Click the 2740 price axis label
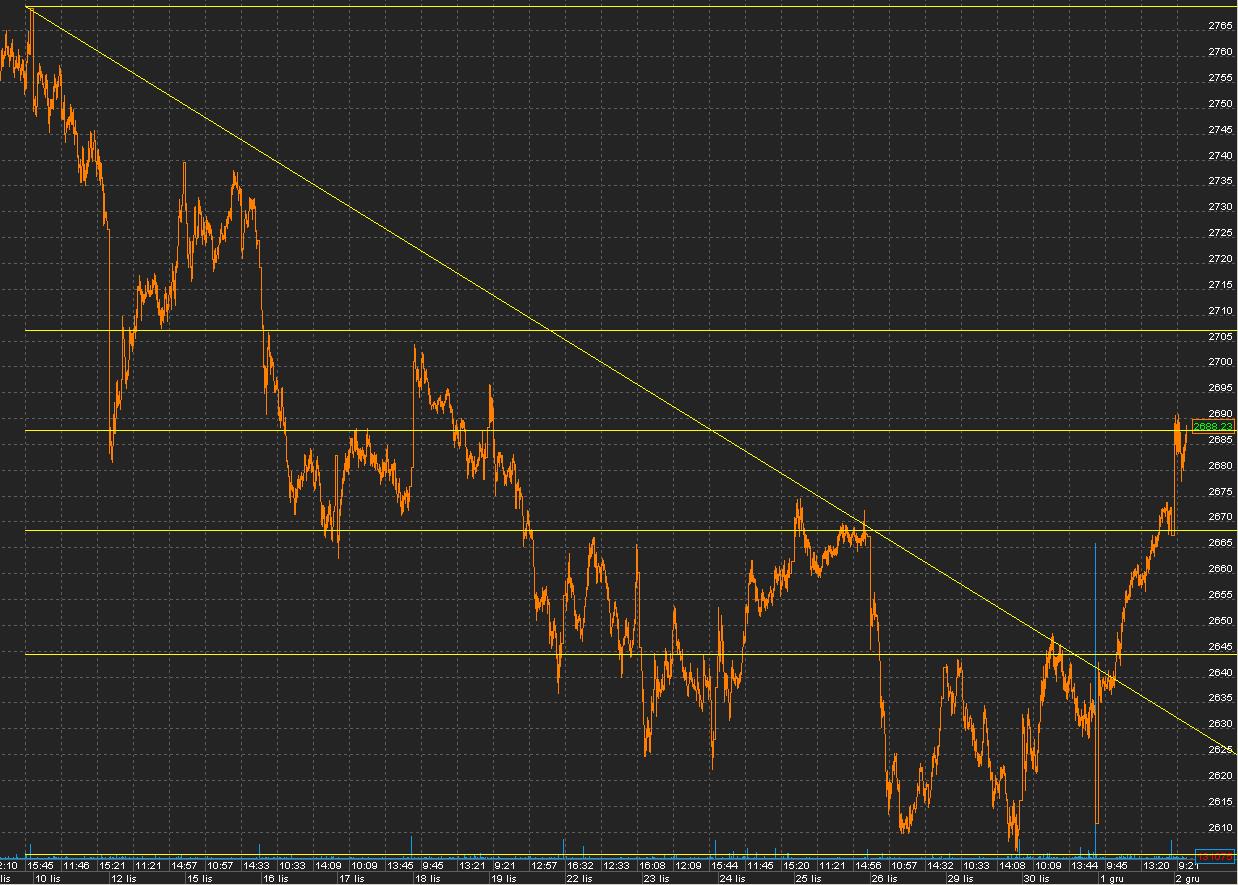 point(1220,155)
